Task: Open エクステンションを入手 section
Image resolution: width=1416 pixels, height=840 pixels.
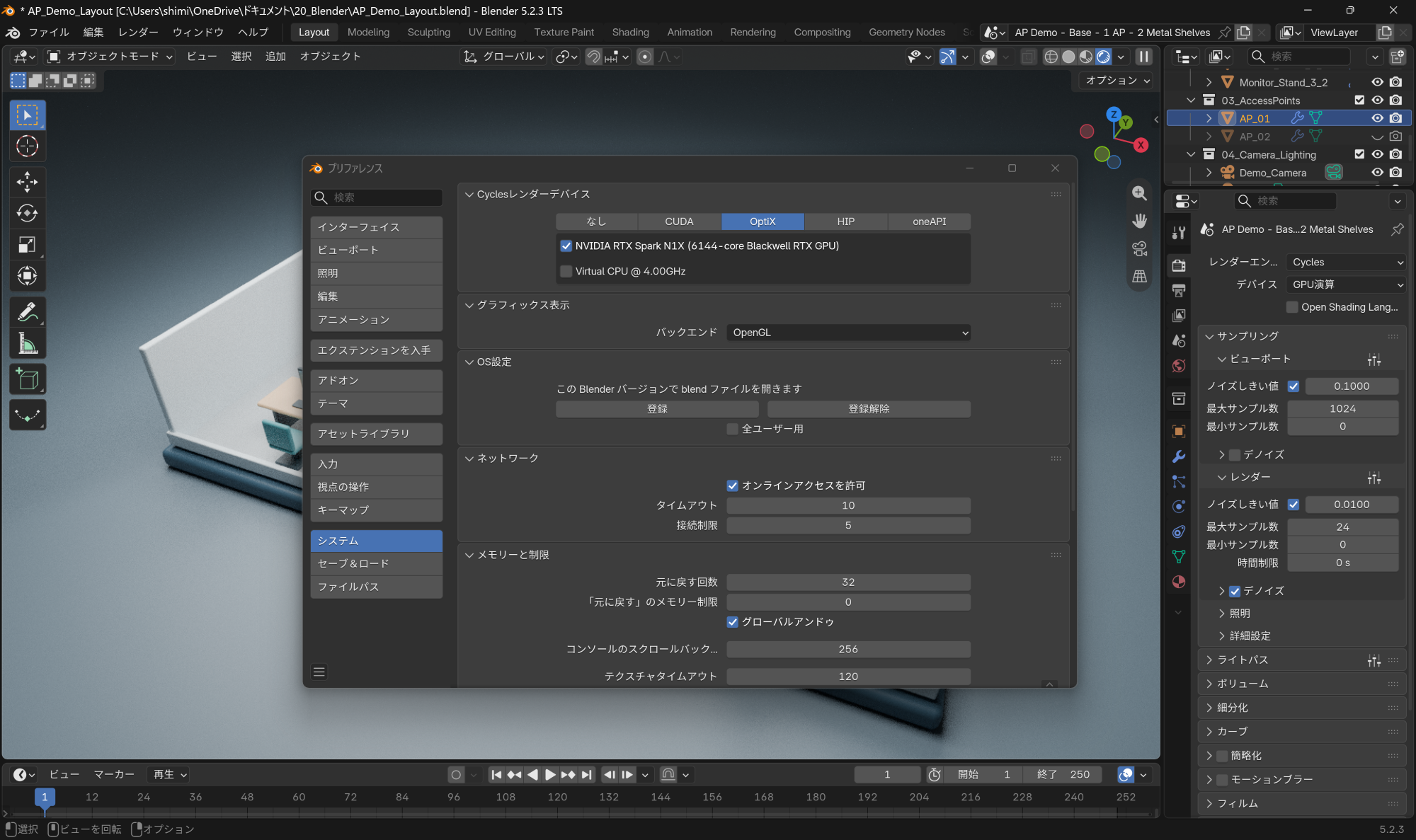Action: [376, 350]
